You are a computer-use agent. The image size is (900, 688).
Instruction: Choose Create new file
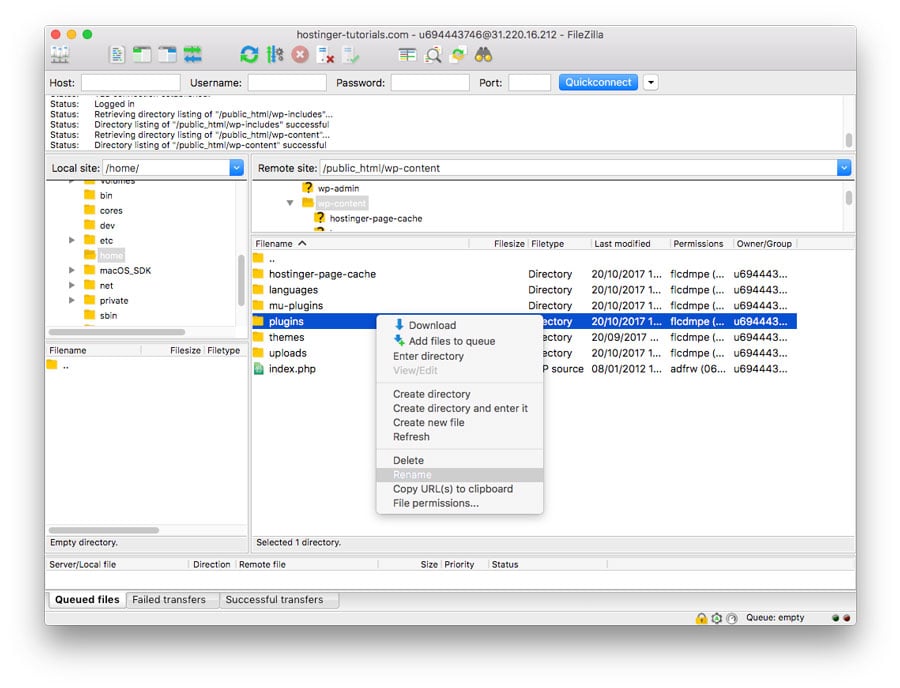pos(460,422)
